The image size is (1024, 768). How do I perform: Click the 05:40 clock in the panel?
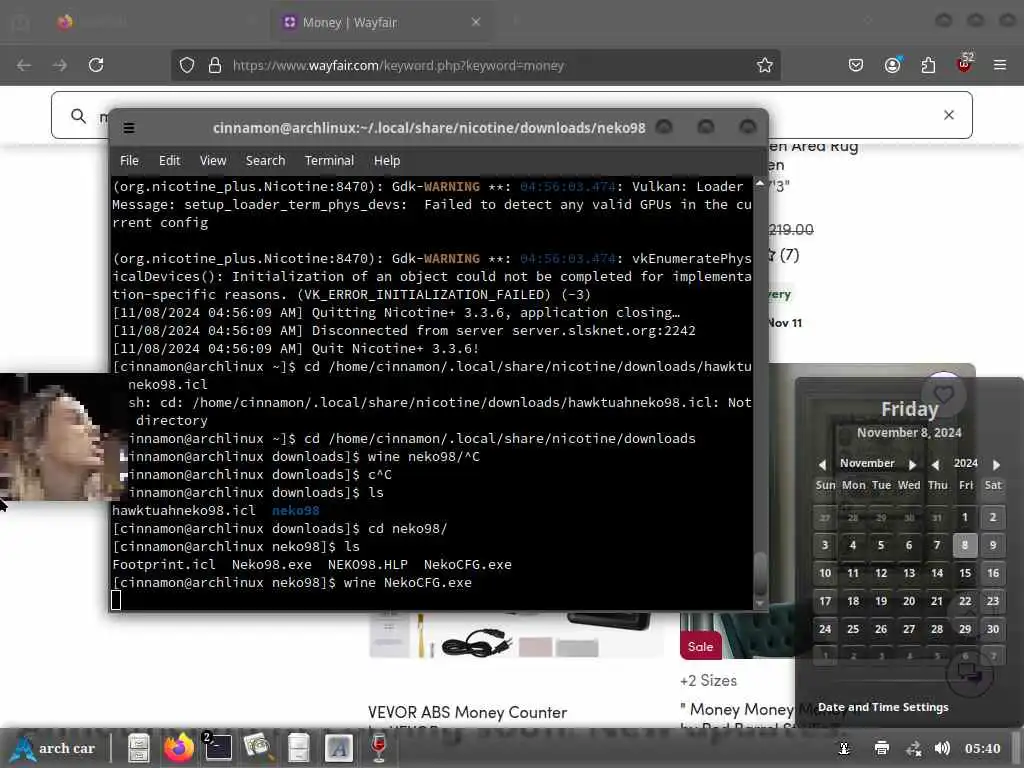click(982, 748)
